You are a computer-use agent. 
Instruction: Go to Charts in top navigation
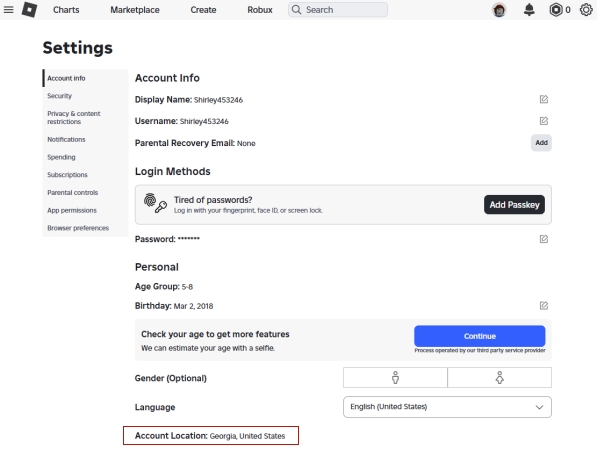pyautogui.click(x=66, y=10)
